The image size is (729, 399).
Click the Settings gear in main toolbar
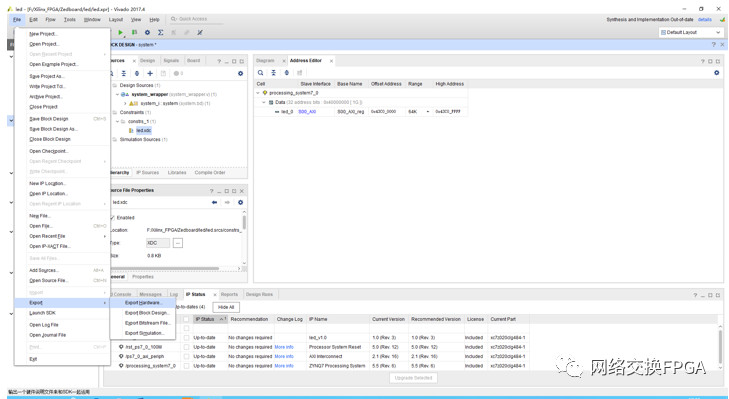[147, 33]
